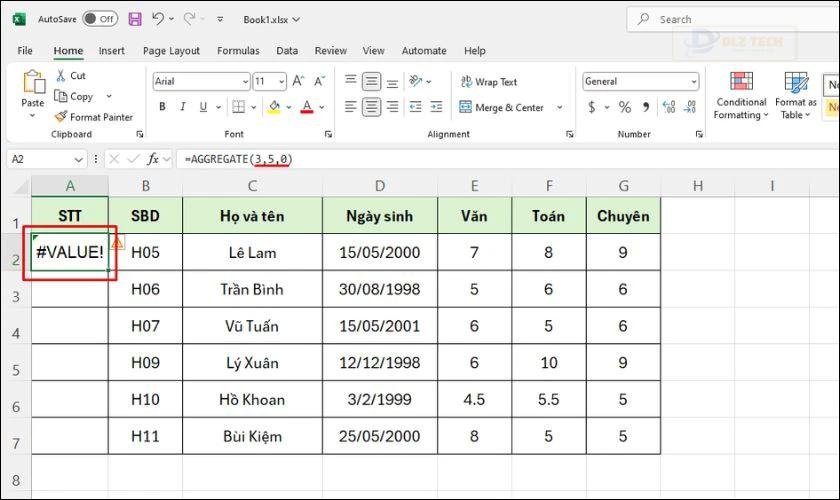This screenshot has width=840, height=500.
Task: Apply the yellow Fill Color bucket
Action: (274, 107)
